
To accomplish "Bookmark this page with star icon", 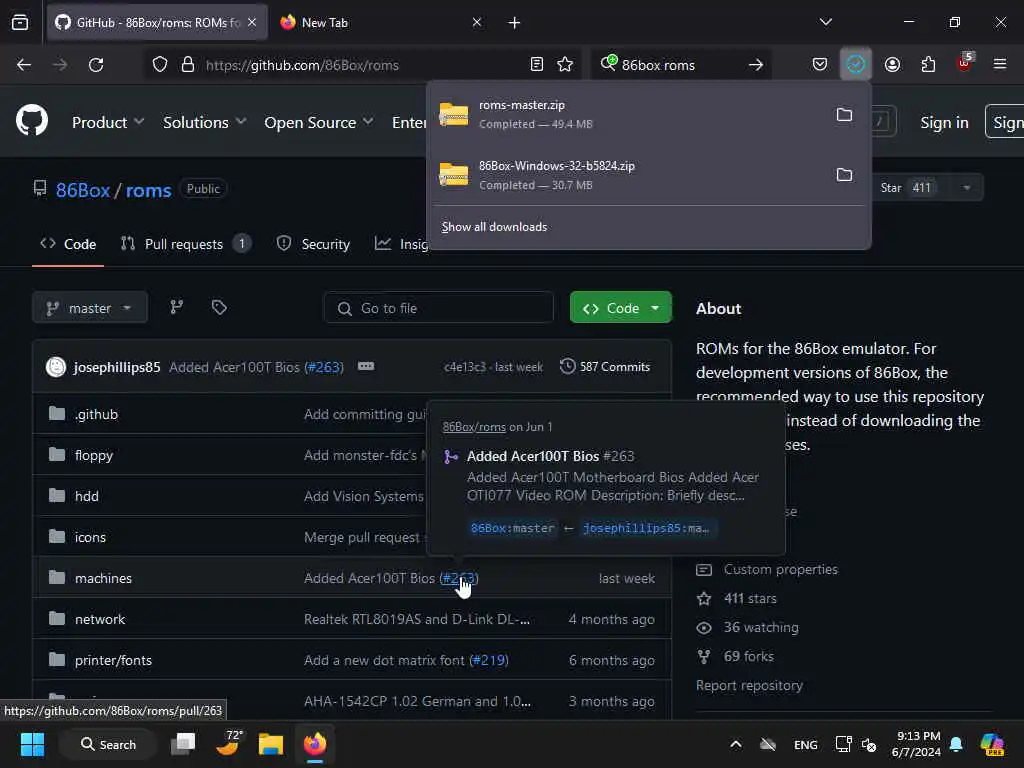I will [x=565, y=65].
